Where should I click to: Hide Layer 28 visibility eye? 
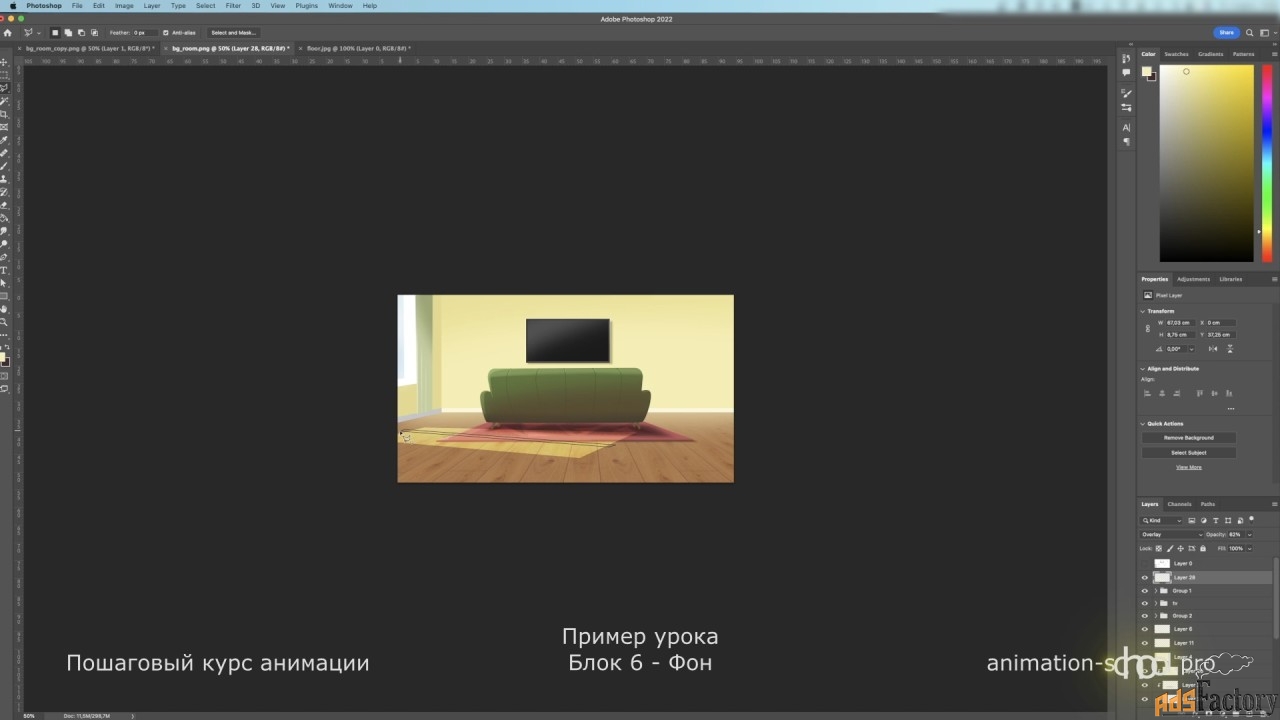click(x=1145, y=577)
